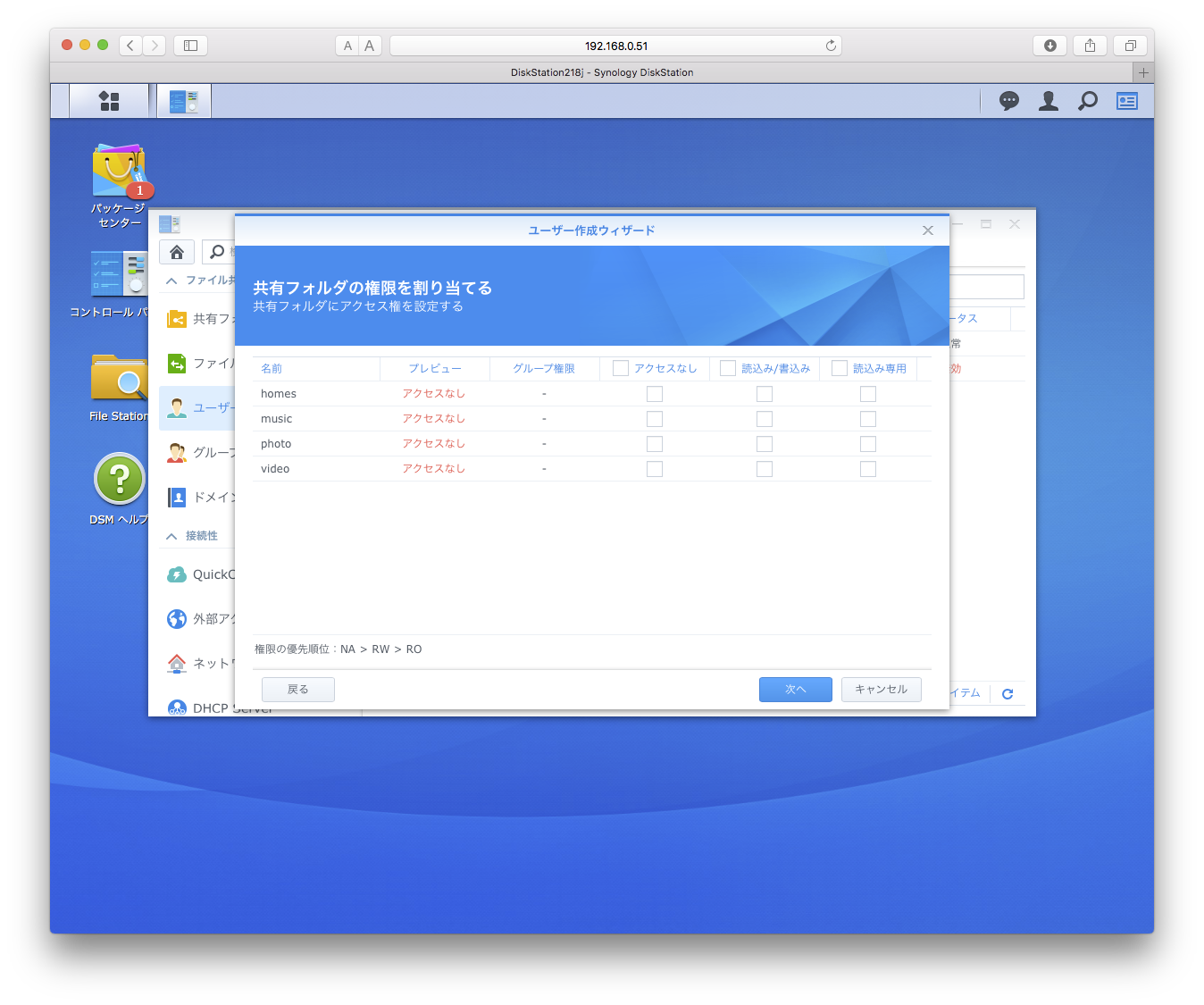Click the 戻る (Back) button
Viewport: 1204px width, 1005px height.
298,690
